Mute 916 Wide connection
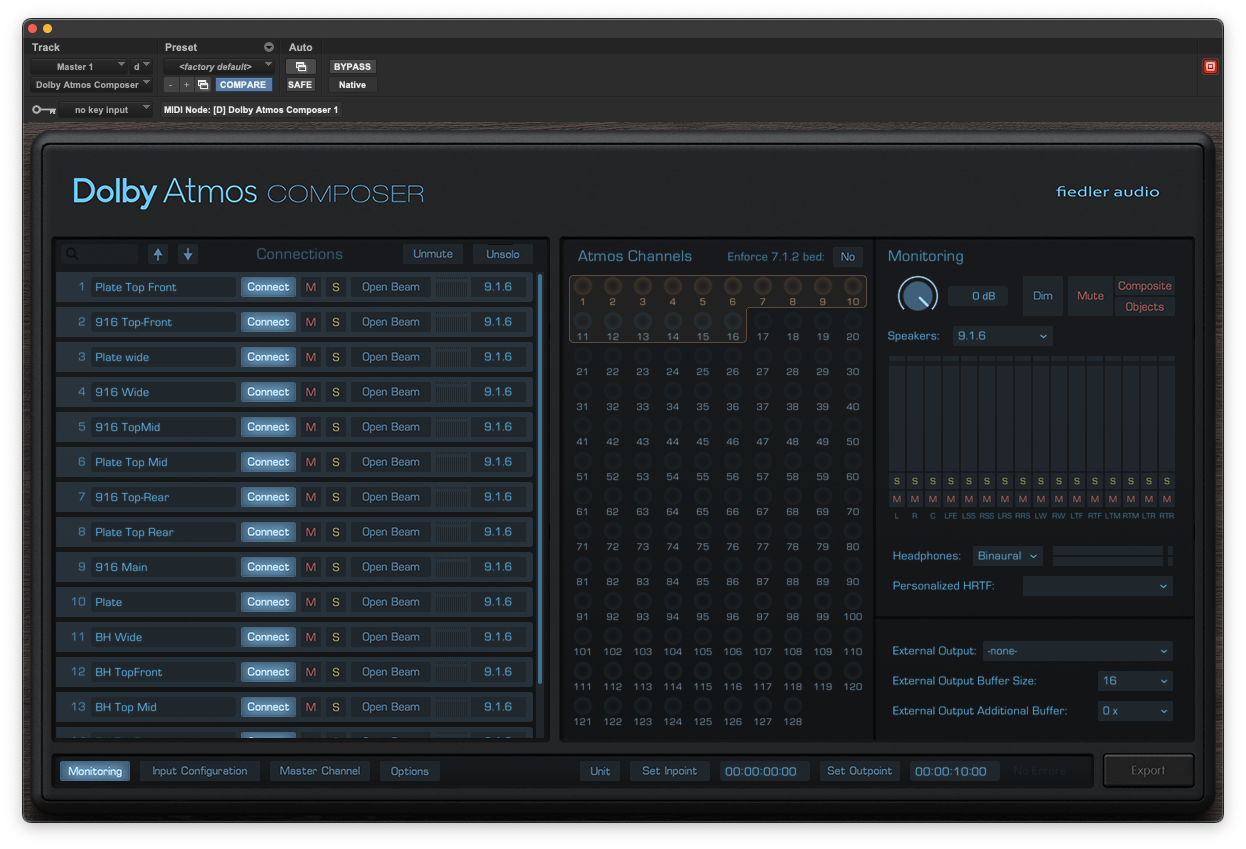This screenshot has width=1246, height=849. 311,392
